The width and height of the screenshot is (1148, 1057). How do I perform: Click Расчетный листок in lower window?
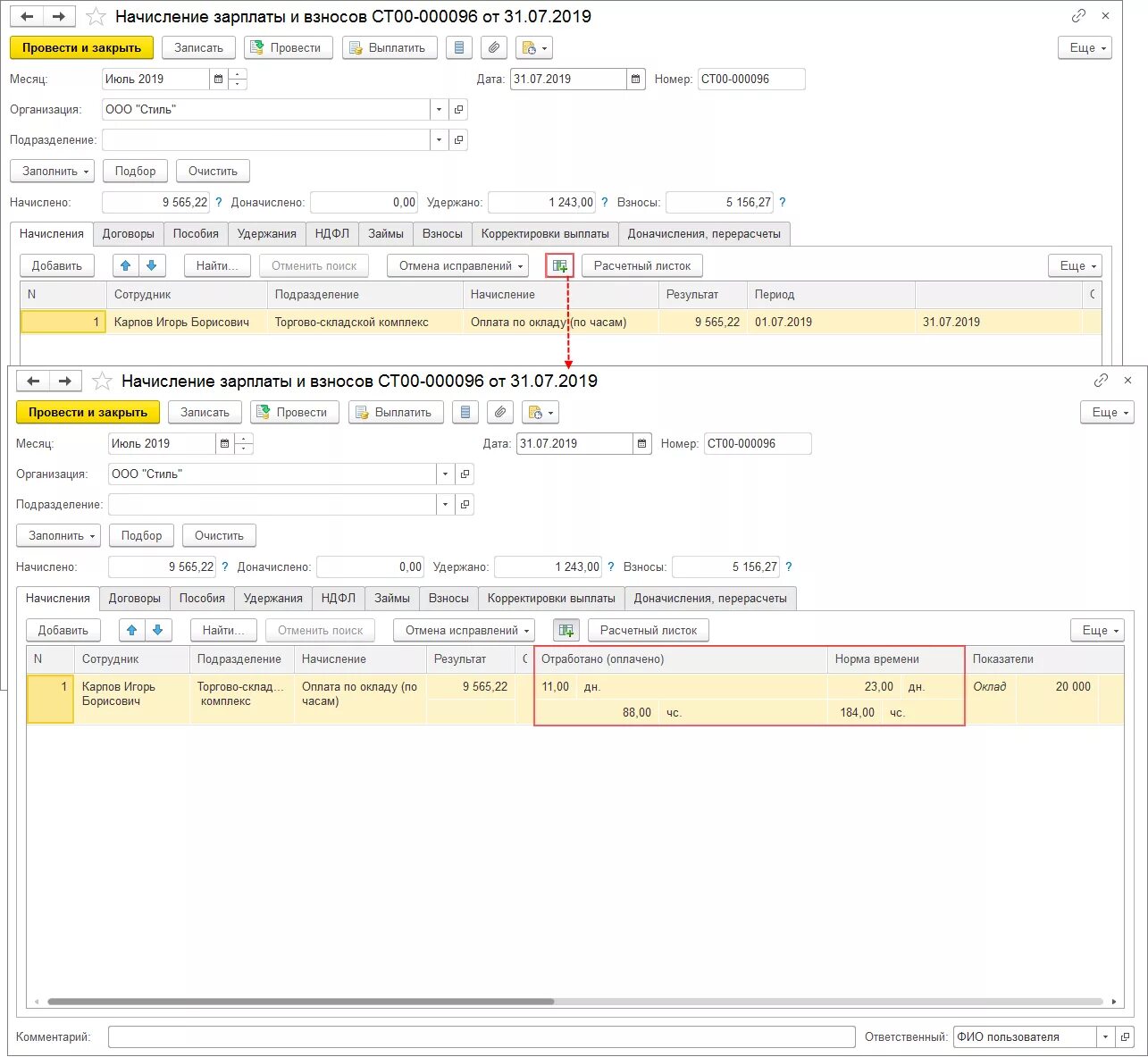click(649, 630)
